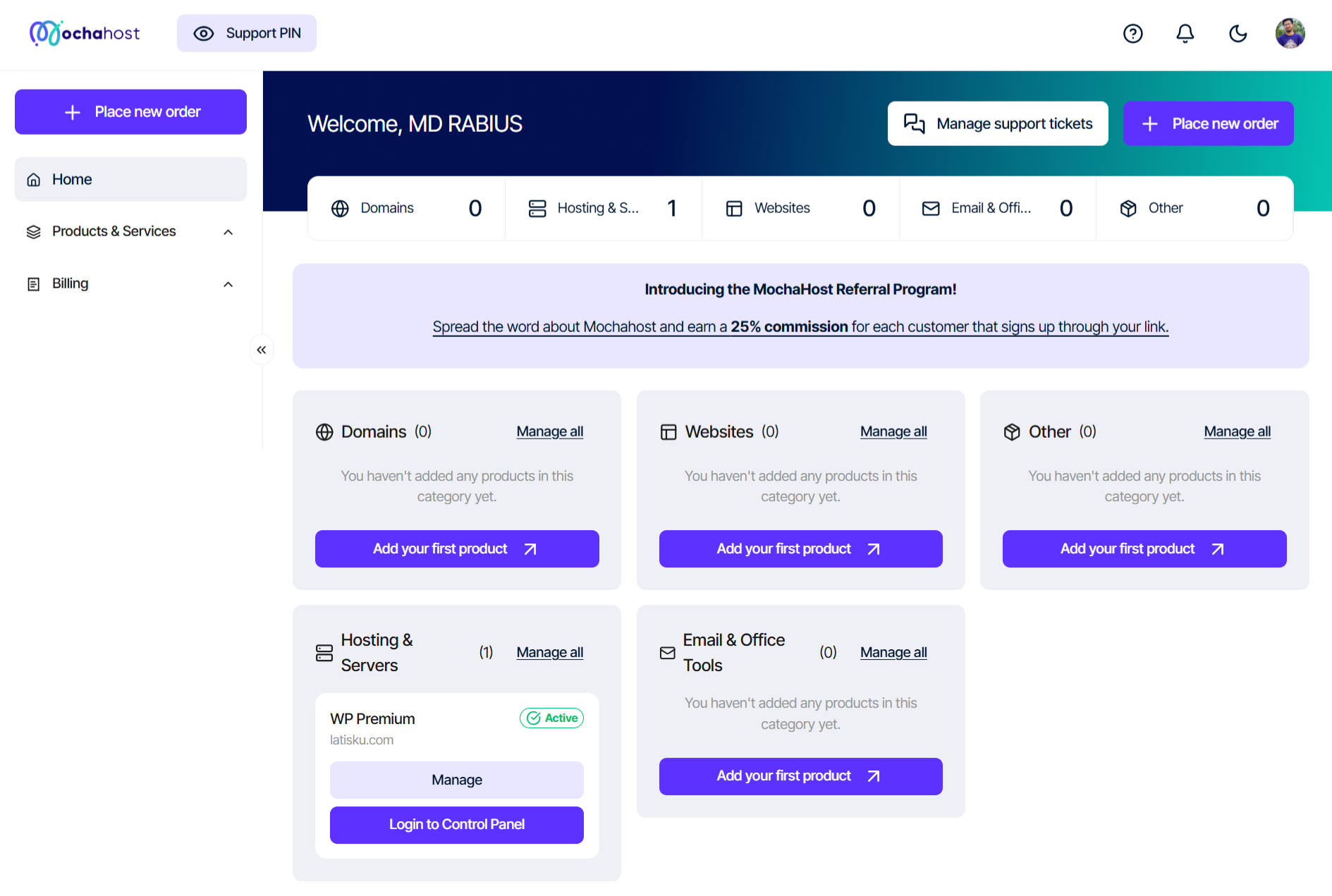
Task: Select the Email & Office summary tab
Action: point(998,208)
